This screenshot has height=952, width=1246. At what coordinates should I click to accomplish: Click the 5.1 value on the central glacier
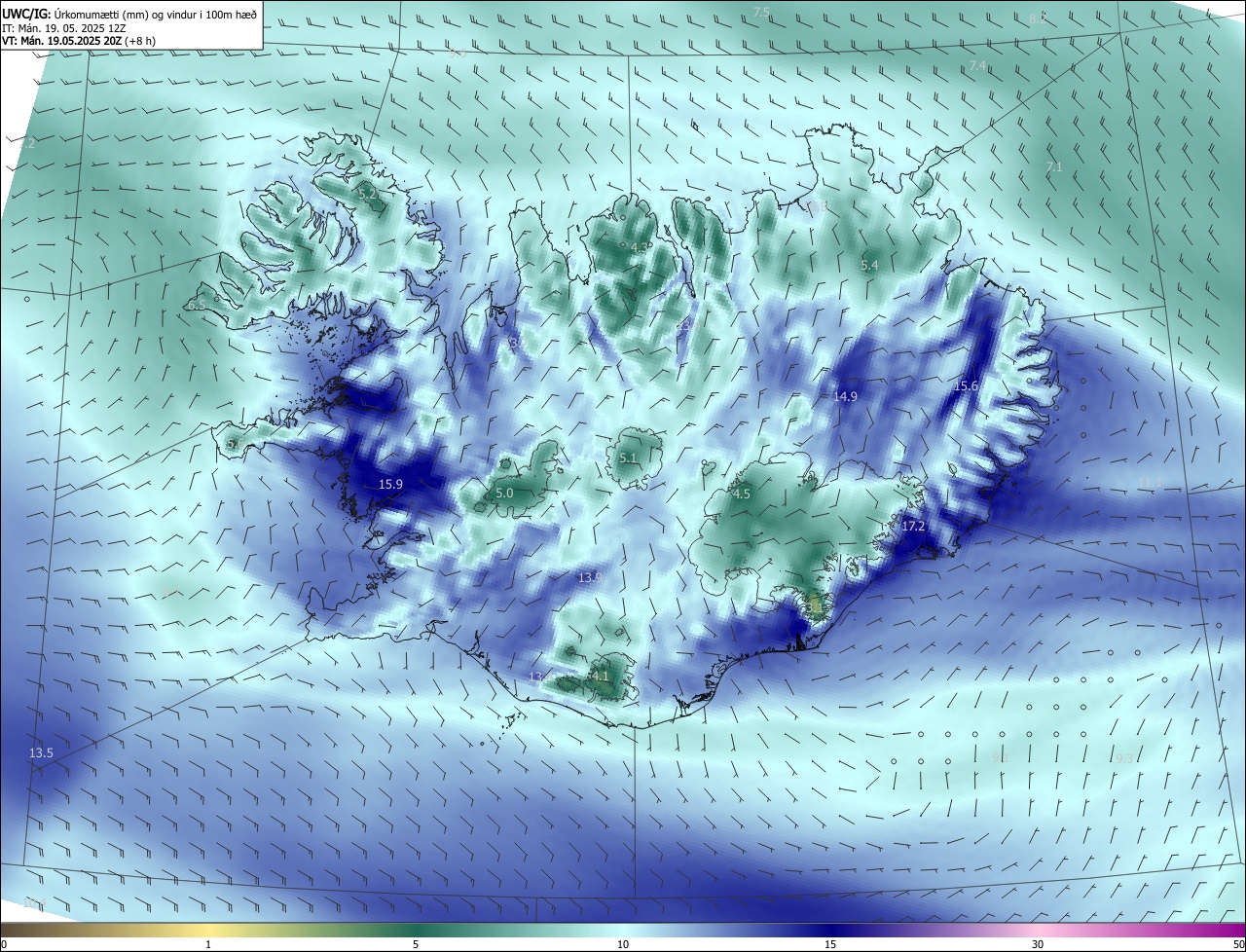point(628,458)
